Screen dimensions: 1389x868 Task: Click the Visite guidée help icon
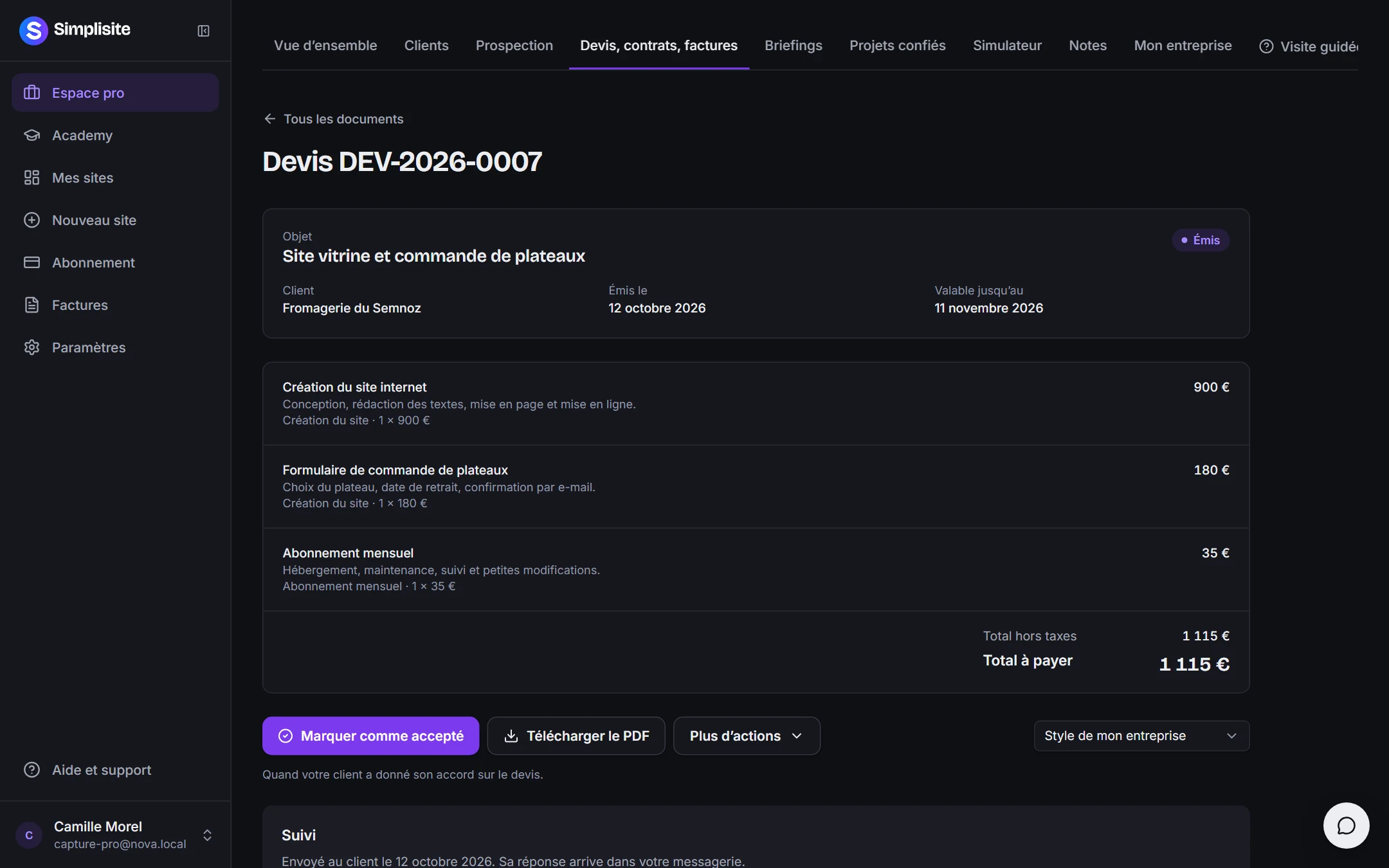[x=1266, y=46]
